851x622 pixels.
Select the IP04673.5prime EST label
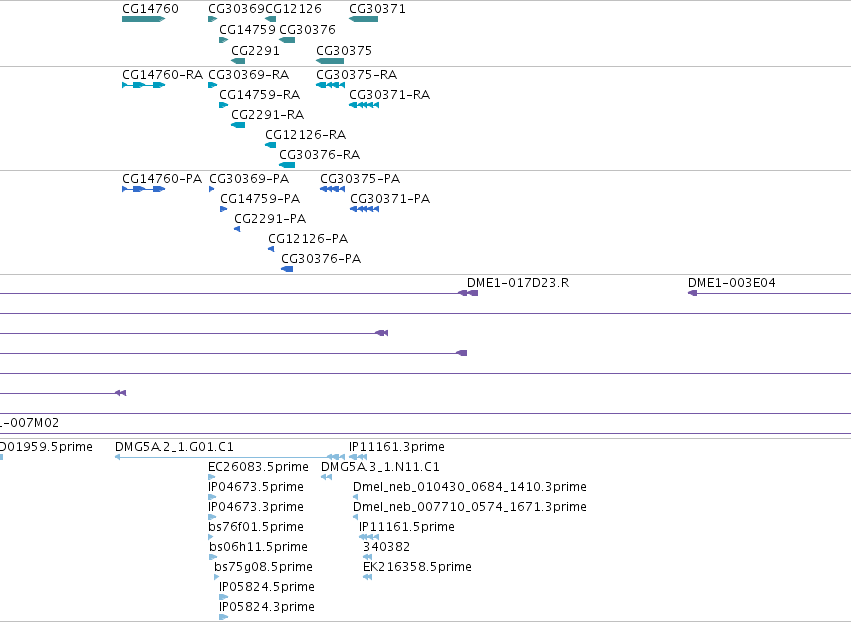(x=256, y=487)
